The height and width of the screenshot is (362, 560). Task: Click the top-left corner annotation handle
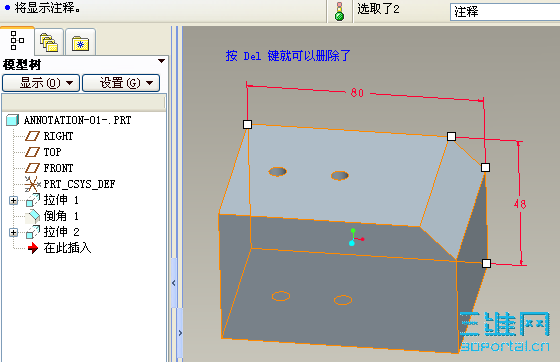coord(247,125)
